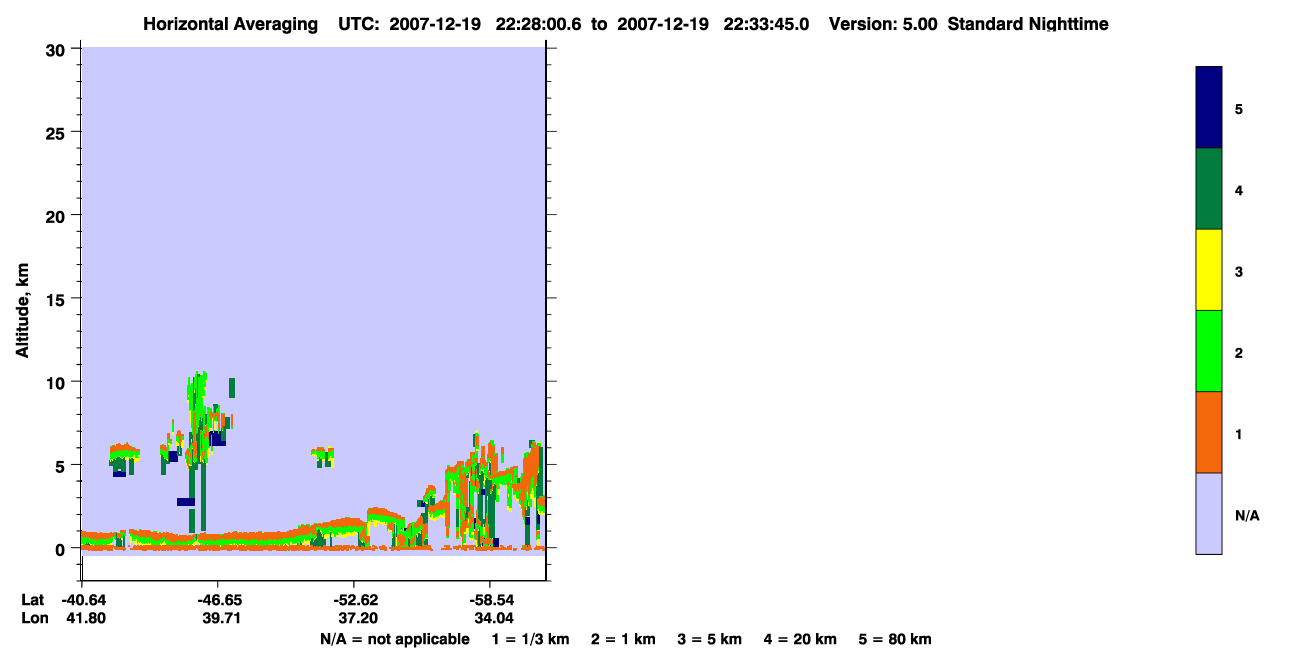Image resolution: width=1300 pixels, height=667 pixels.
Task: Click the bright green colorbar segment labeled 2
Action: pyautogui.click(x=1209, y=351)
